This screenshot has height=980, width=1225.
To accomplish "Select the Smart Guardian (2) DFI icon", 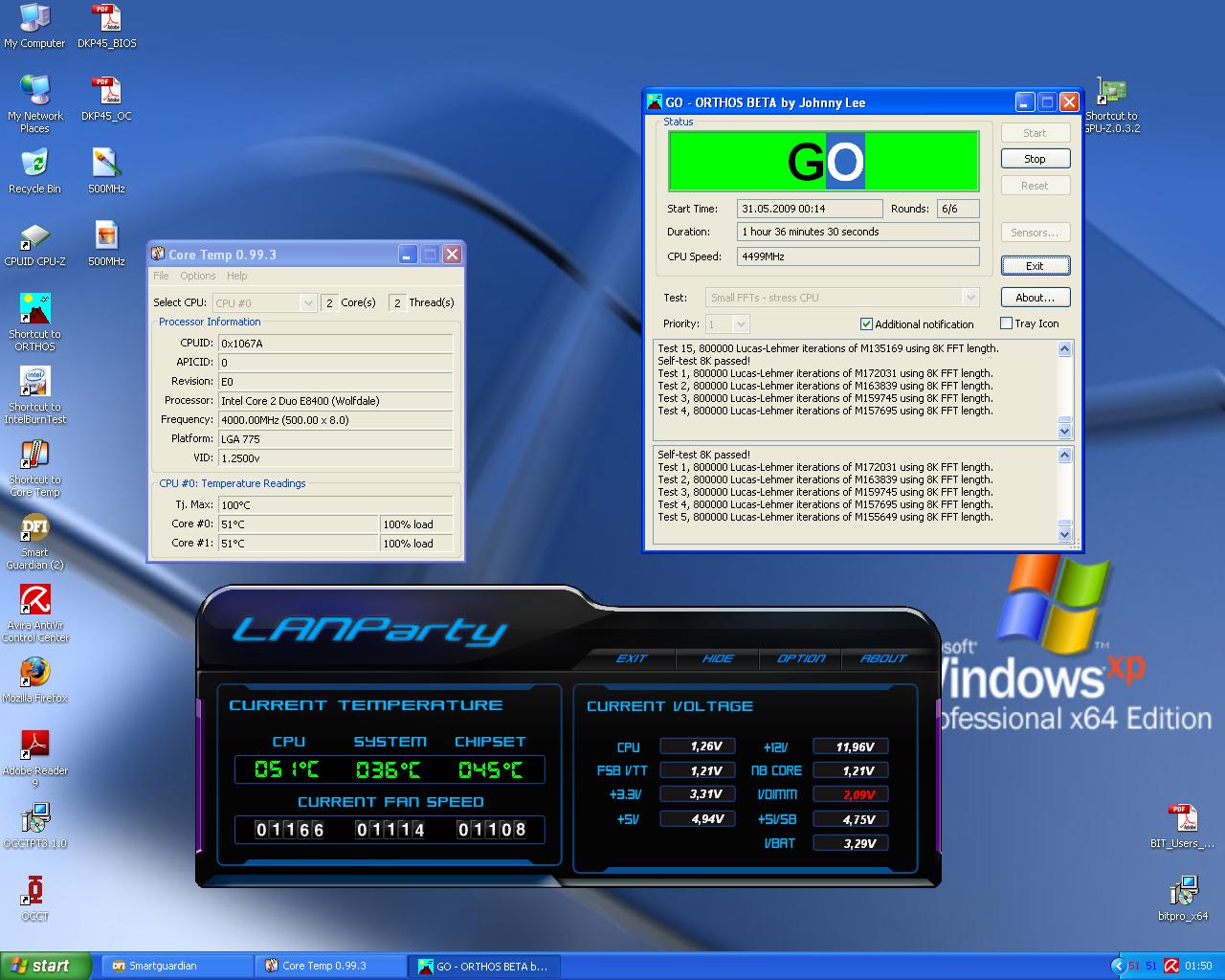I will [34, 541].
